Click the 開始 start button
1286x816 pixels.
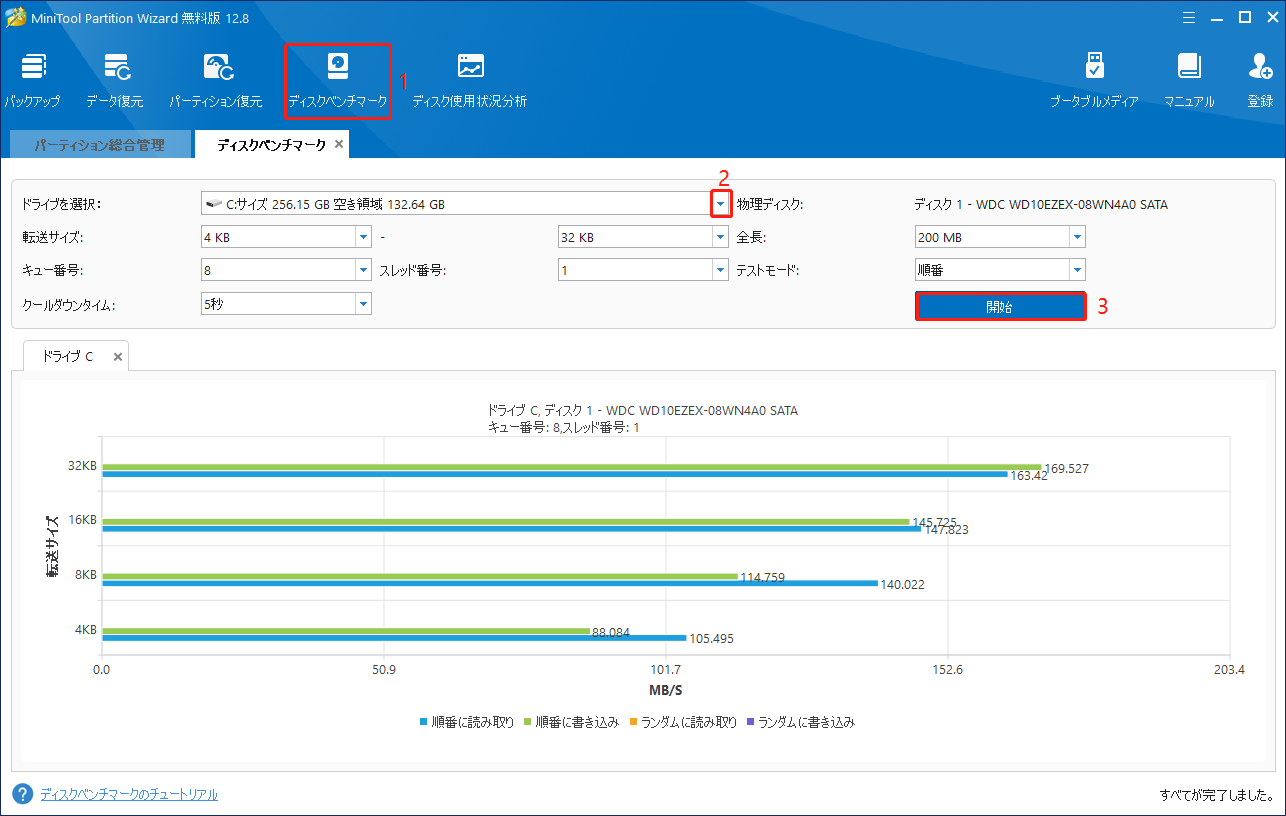1000,306
